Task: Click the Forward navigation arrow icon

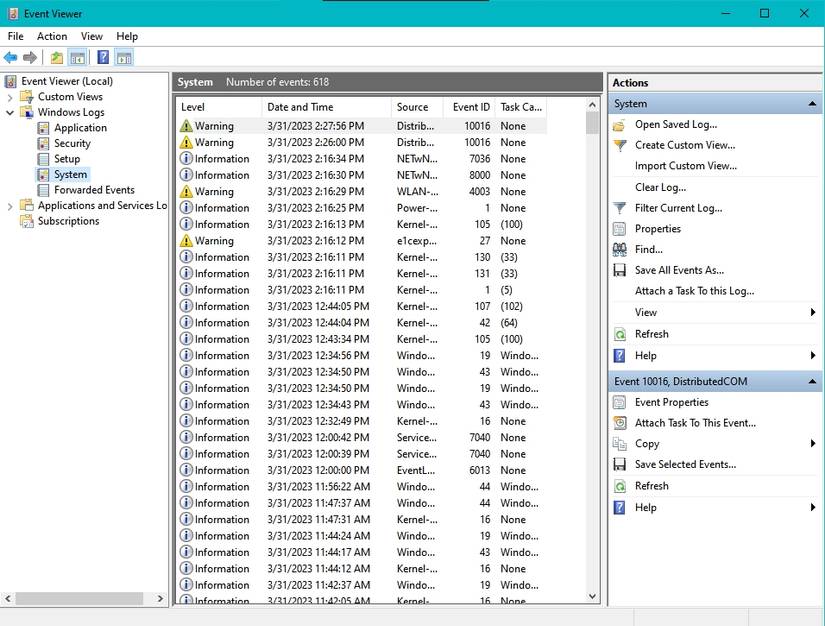Action: [x=28, y=57]
